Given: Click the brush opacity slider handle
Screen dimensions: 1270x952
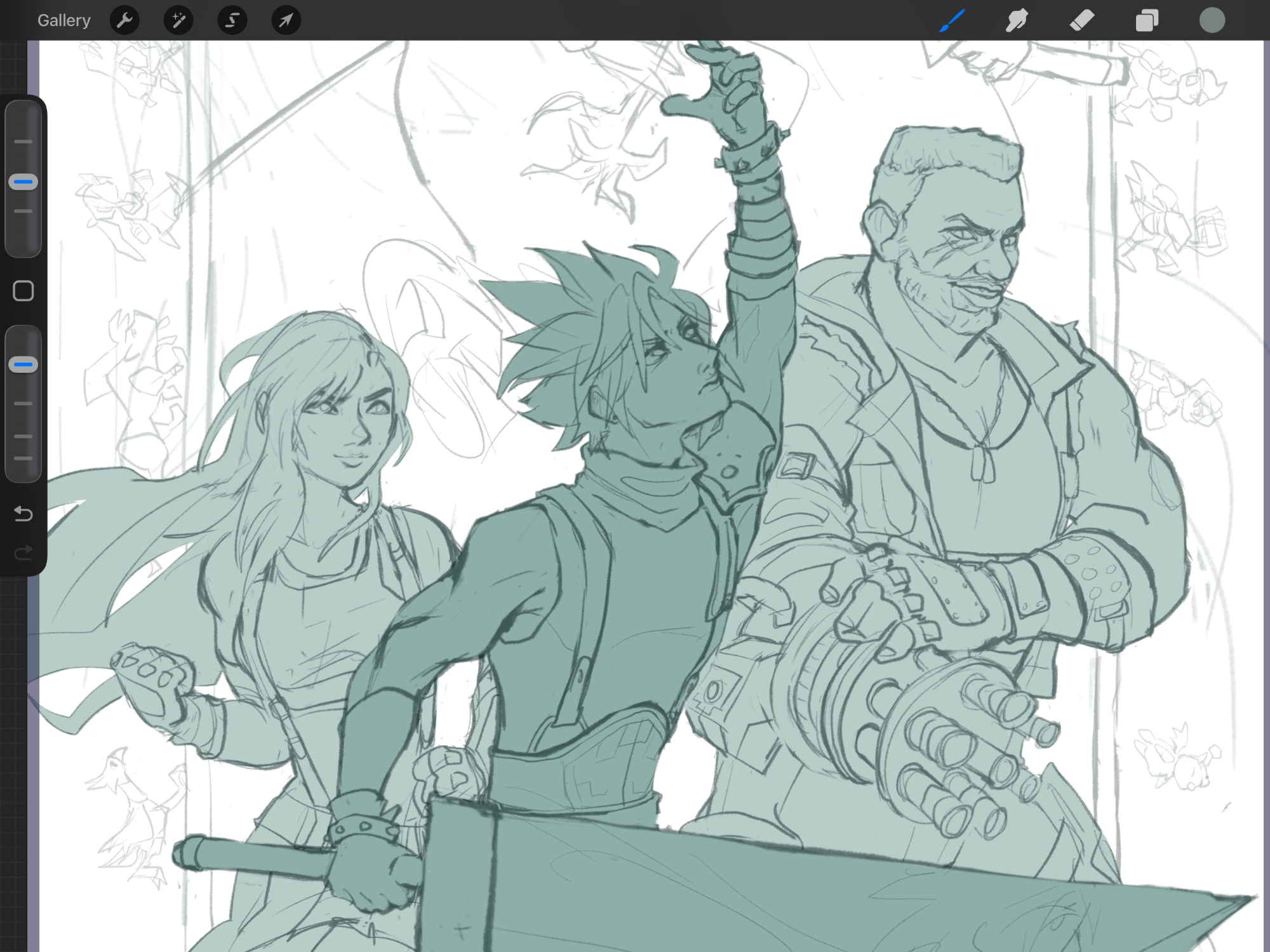Looking at the screenshot, I should click(x=23, y=365).
